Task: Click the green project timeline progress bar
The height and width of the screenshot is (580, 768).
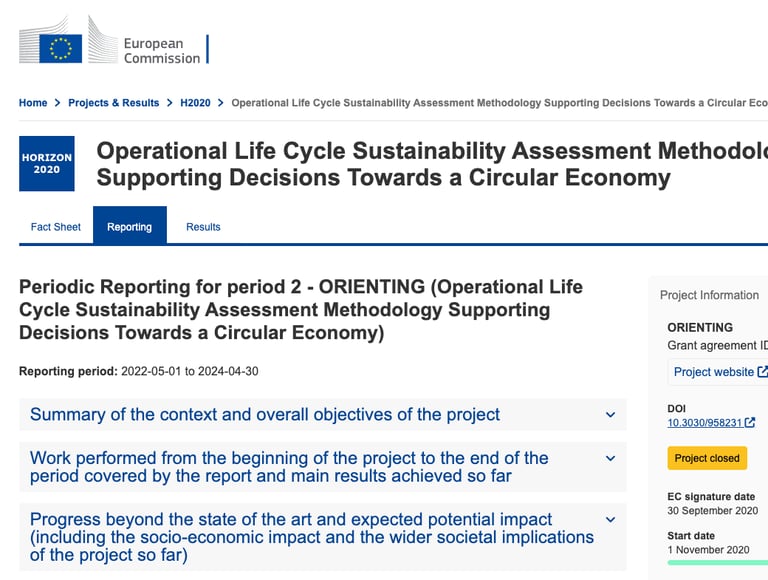Action: point(718,562)
